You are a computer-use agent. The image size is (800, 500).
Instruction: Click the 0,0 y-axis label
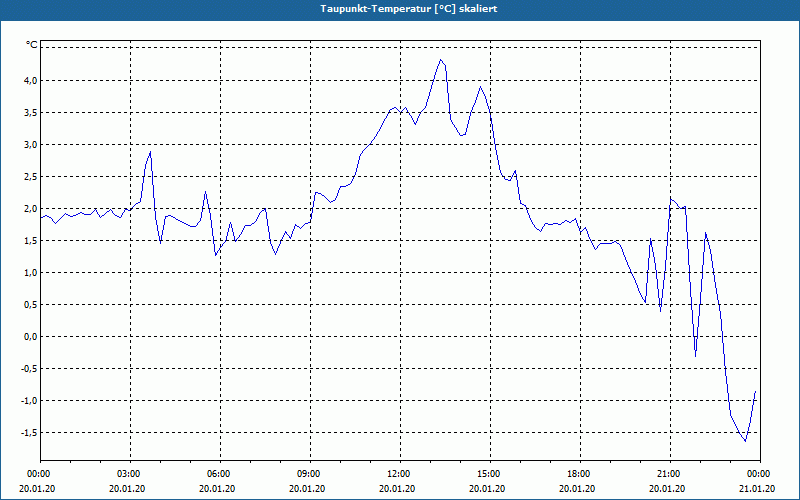point(31,337)
